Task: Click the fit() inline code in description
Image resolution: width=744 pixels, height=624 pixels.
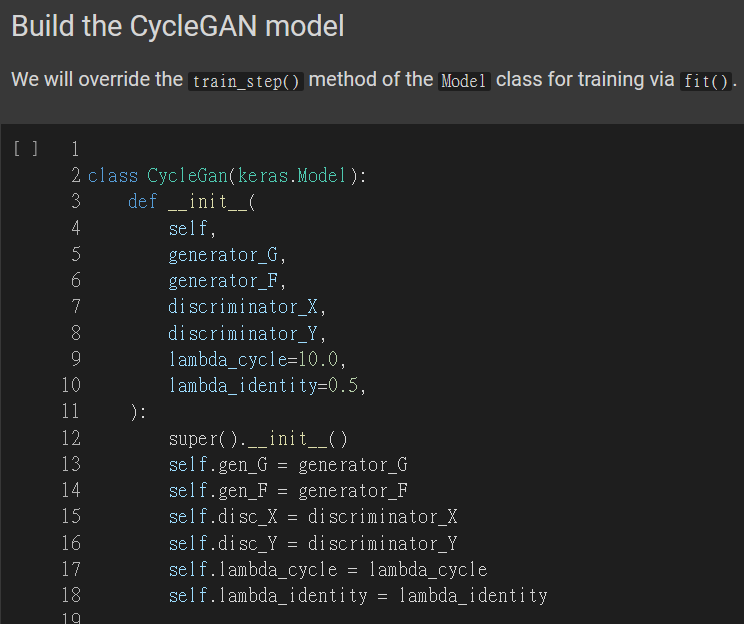Action: coord(705,81)
